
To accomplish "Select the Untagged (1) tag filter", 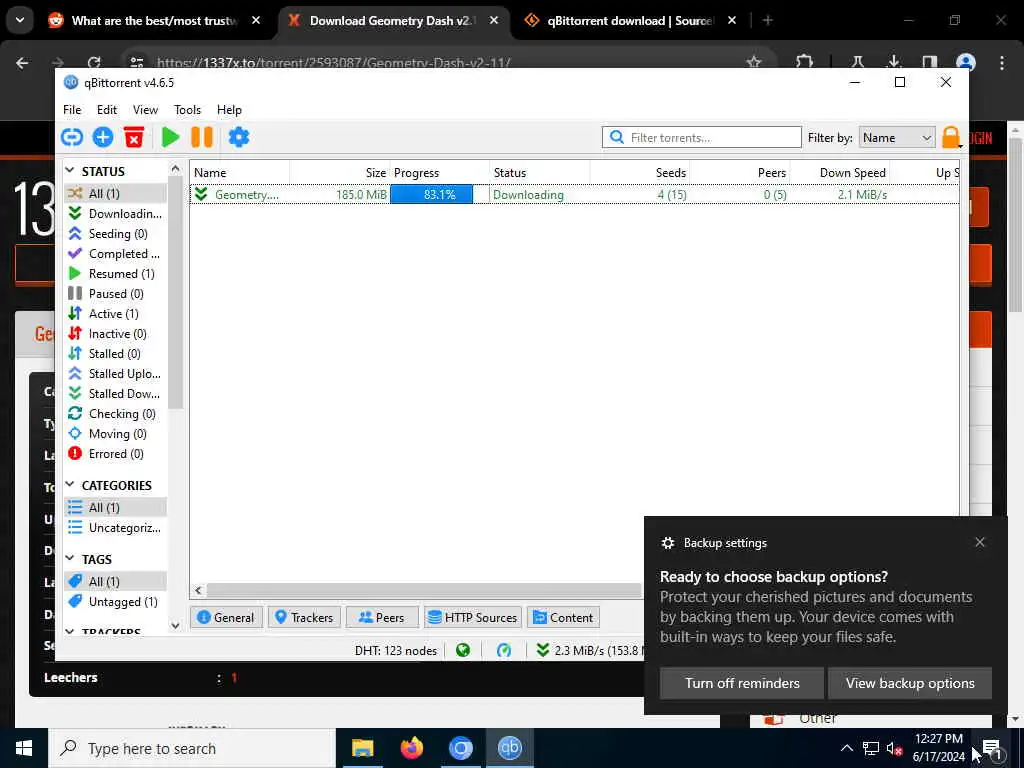I will click(116, 601).
